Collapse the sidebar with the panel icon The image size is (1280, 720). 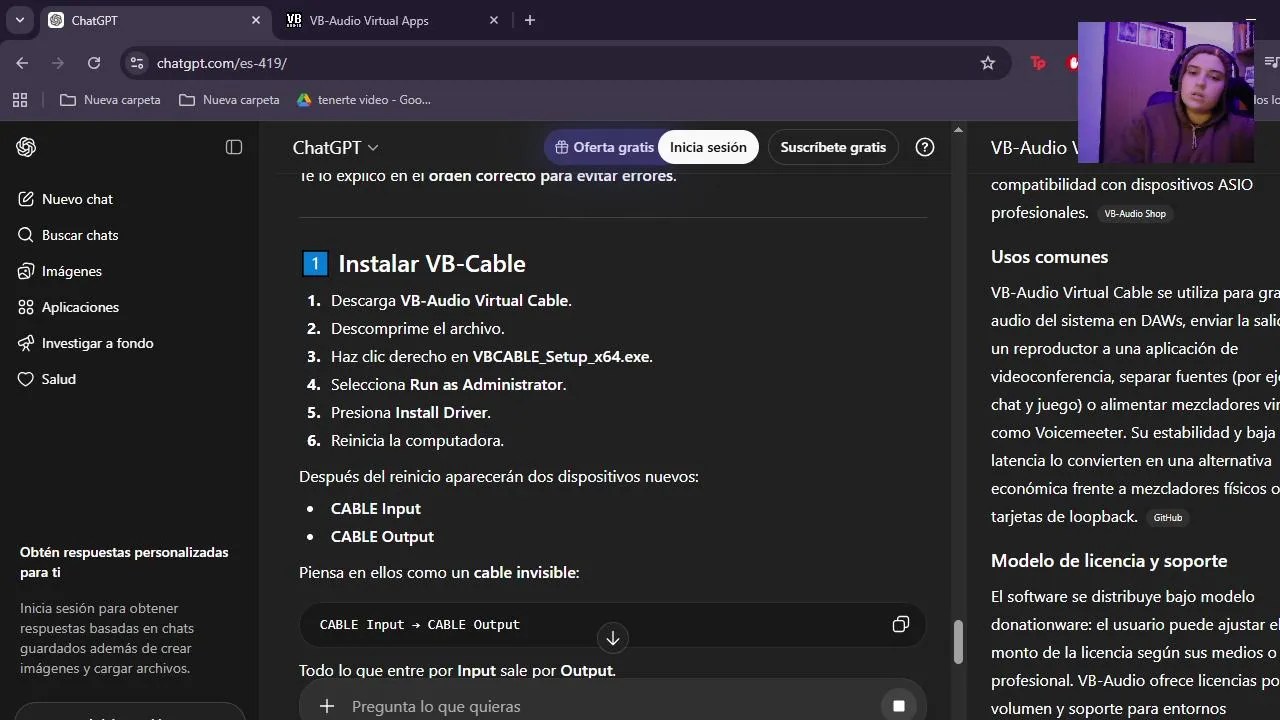pyautogui.click(x=234, y=147)
